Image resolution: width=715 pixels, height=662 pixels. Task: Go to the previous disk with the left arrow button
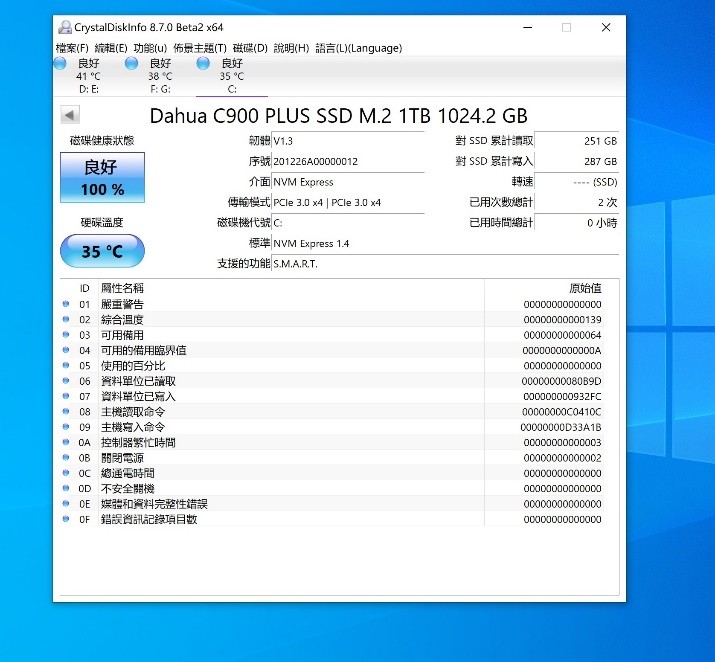pos(70,115)
